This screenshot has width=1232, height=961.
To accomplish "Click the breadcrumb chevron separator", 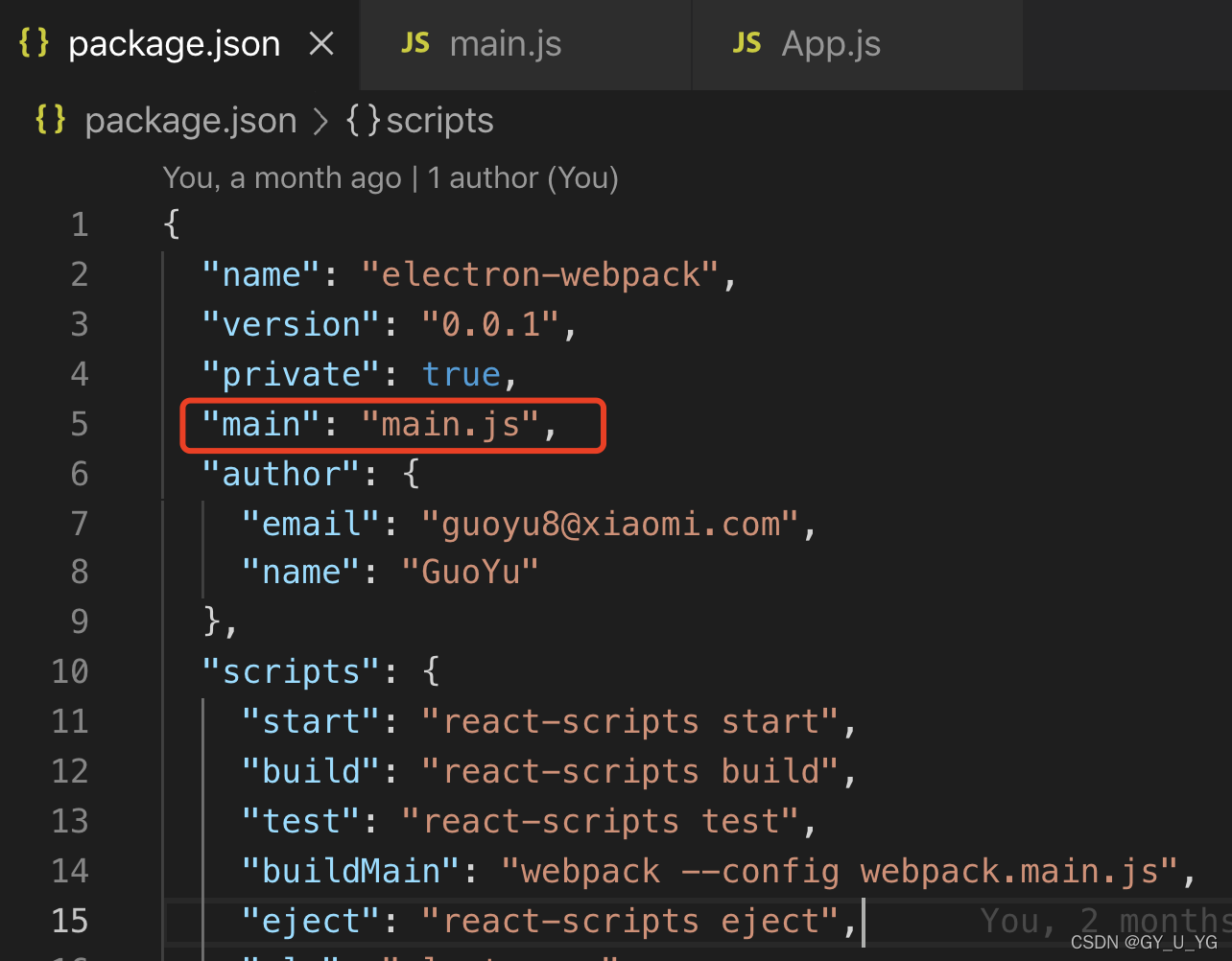I will point(320,122).
